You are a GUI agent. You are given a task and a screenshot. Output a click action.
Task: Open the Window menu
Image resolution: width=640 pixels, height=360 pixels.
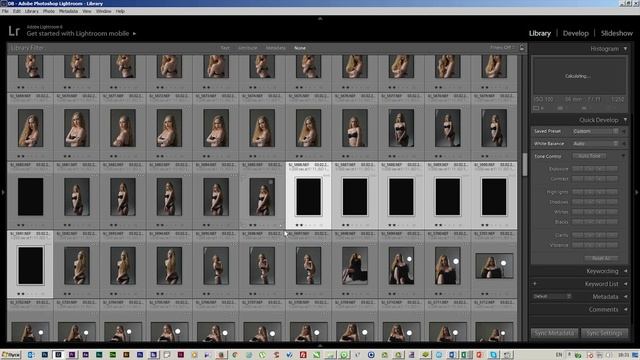pyautogui.click(x=104, y=11)
